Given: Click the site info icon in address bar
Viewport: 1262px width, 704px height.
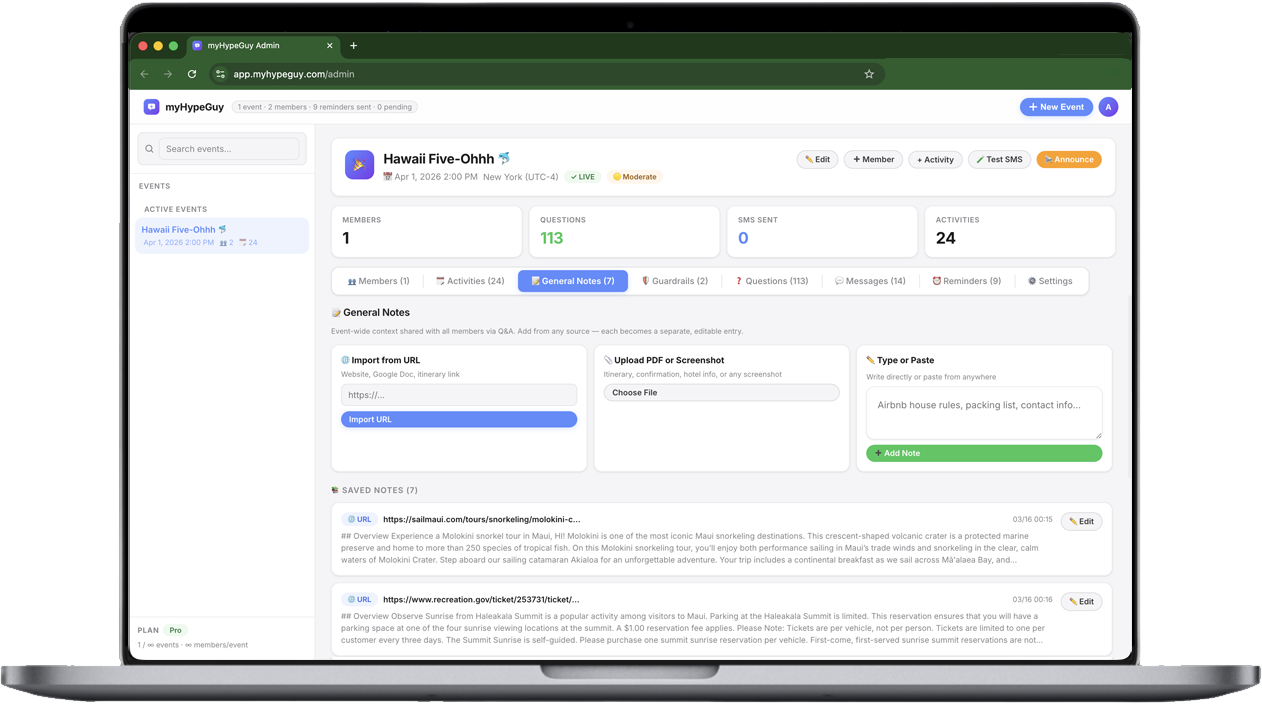Looking at the screenshot, I should [x=220, y=74].
